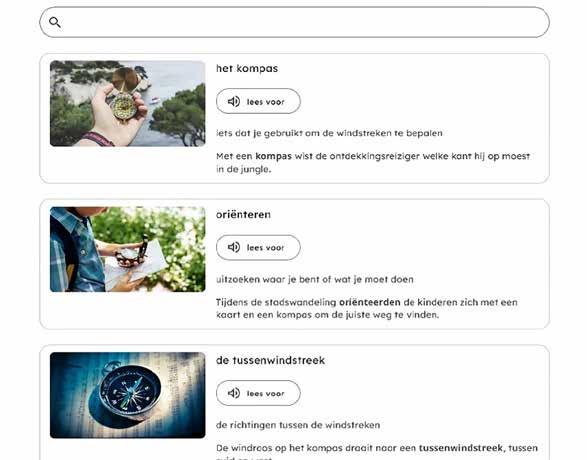Click speaker icon for oriënteren

click(x=234, y=247)
